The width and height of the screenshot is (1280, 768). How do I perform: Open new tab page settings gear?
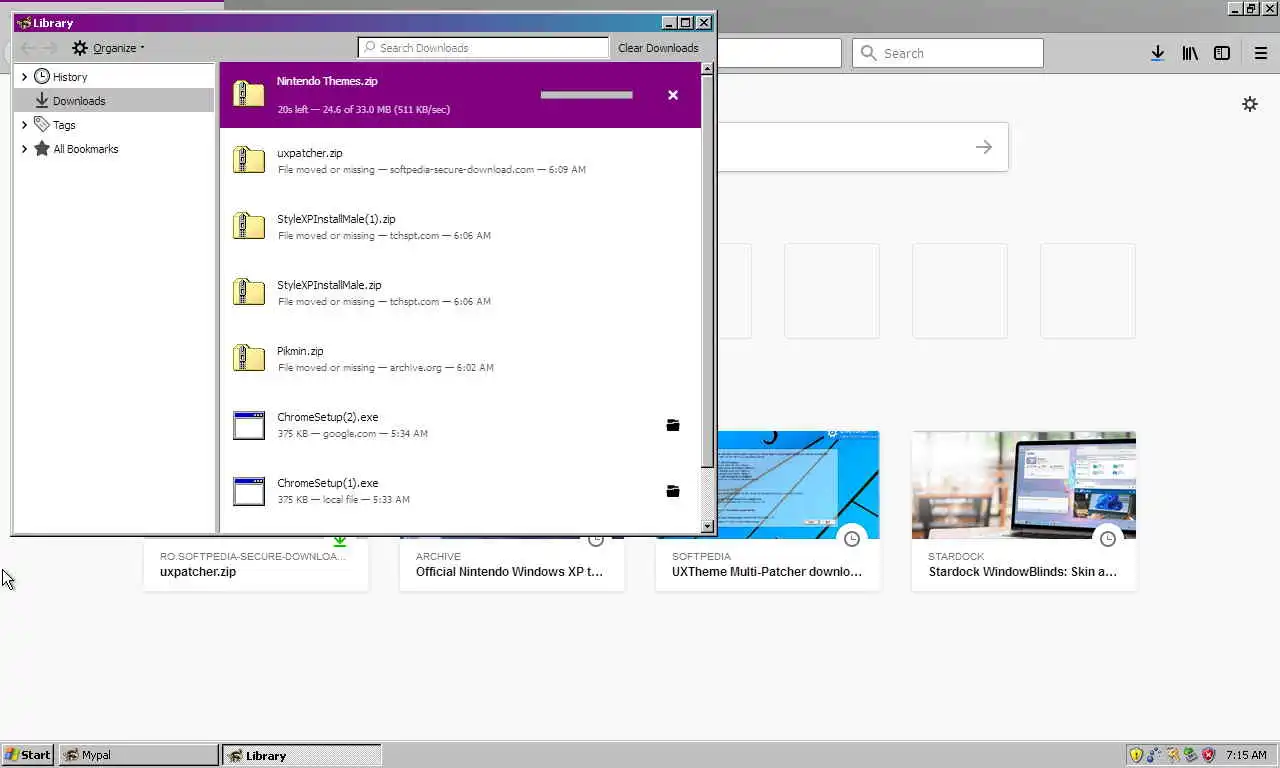coord(1250,104)
